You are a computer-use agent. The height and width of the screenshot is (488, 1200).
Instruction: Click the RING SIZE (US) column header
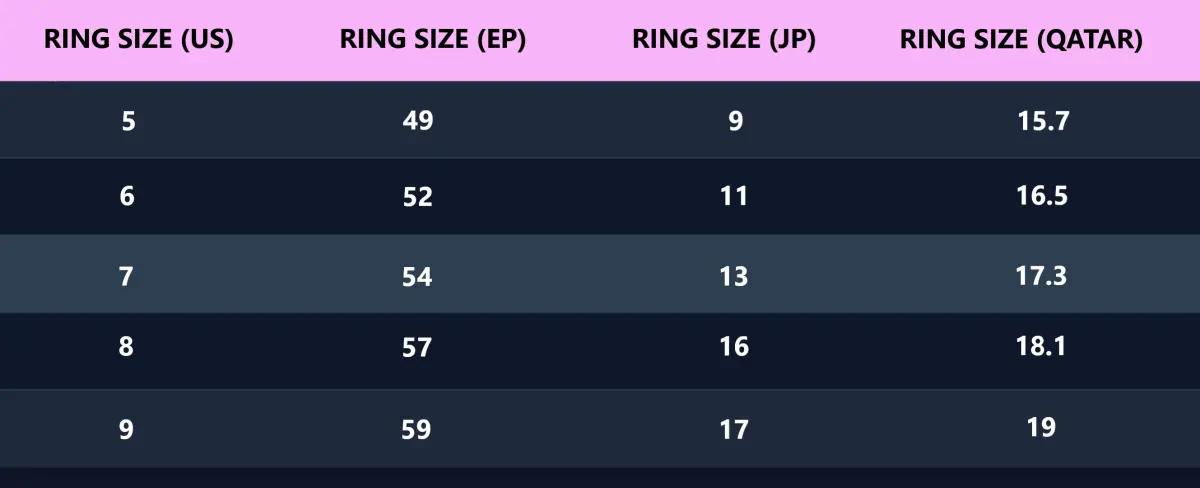click(x=138, y=40)
